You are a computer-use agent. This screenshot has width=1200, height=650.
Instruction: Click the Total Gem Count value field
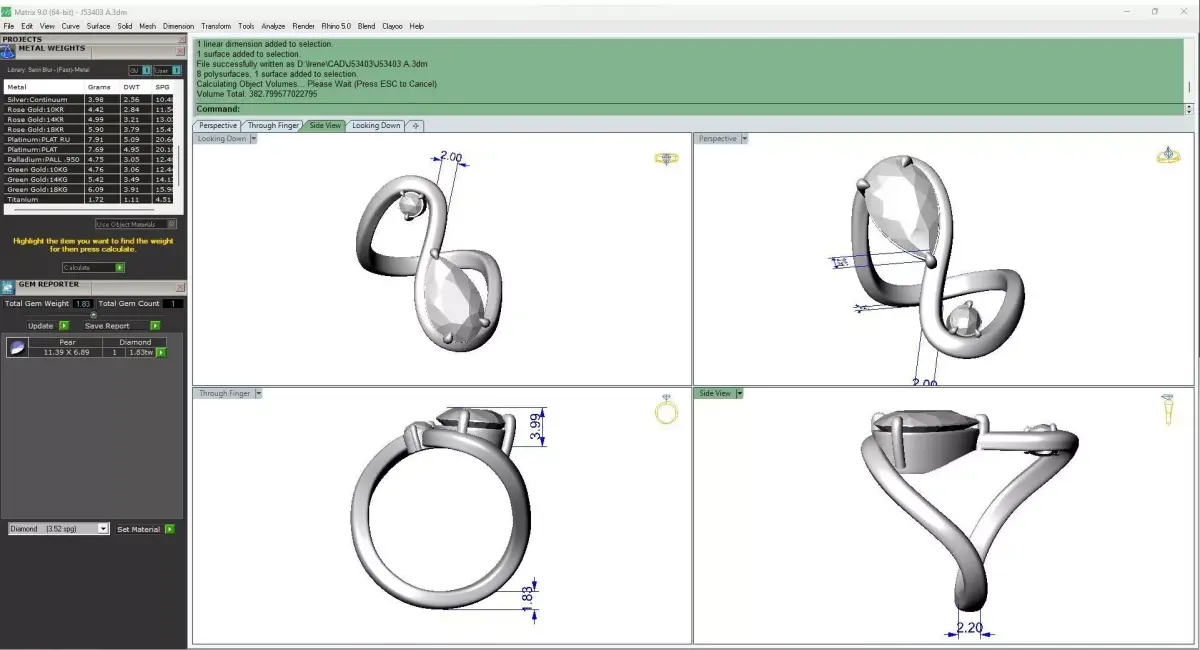(174, 303)
